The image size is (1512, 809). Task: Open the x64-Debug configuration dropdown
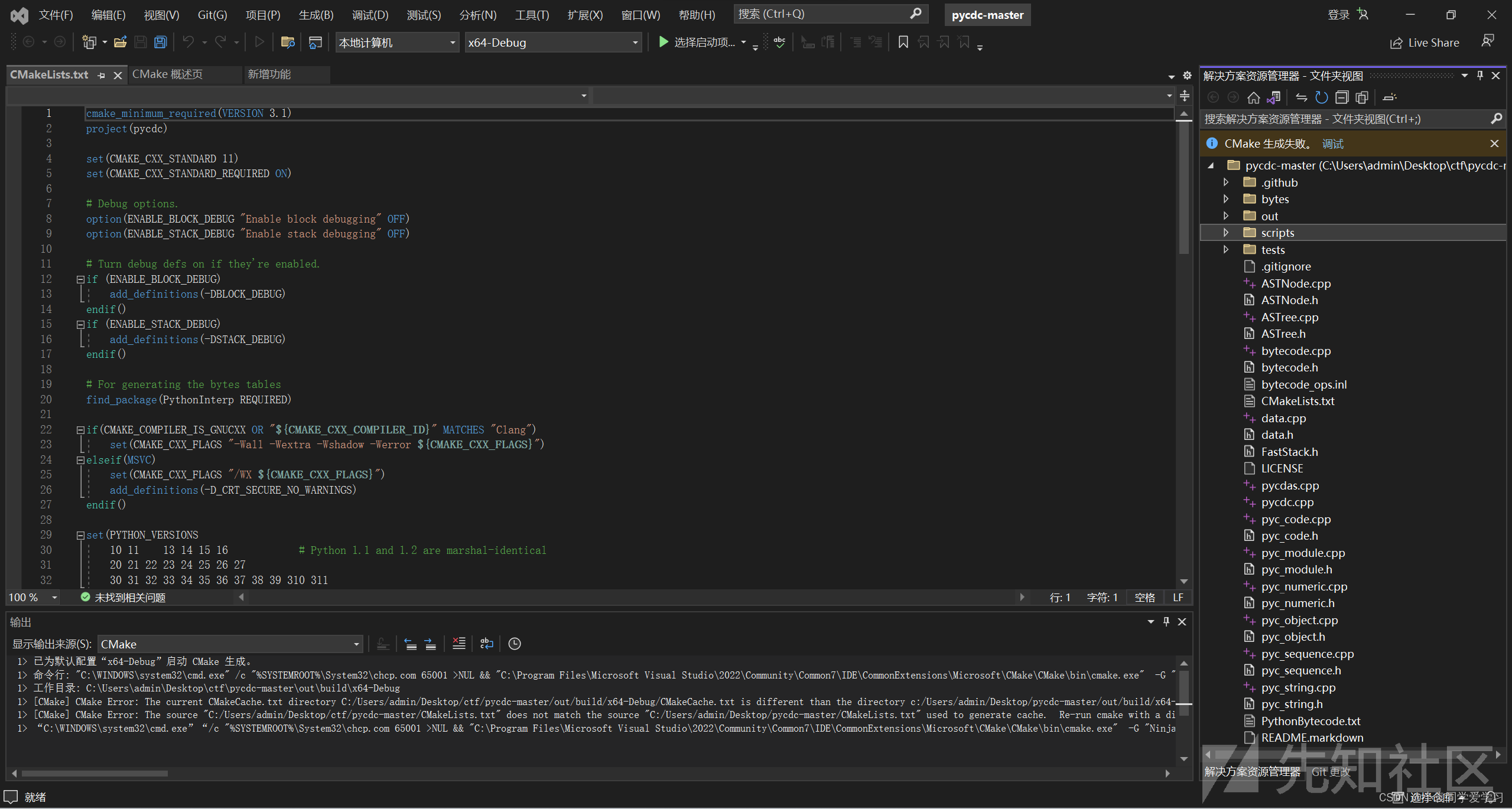[x=635, y=43]
